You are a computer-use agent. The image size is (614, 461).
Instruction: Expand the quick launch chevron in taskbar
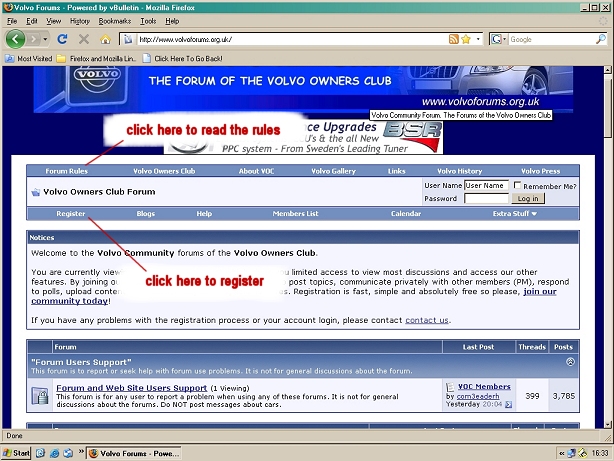(81, 452)
